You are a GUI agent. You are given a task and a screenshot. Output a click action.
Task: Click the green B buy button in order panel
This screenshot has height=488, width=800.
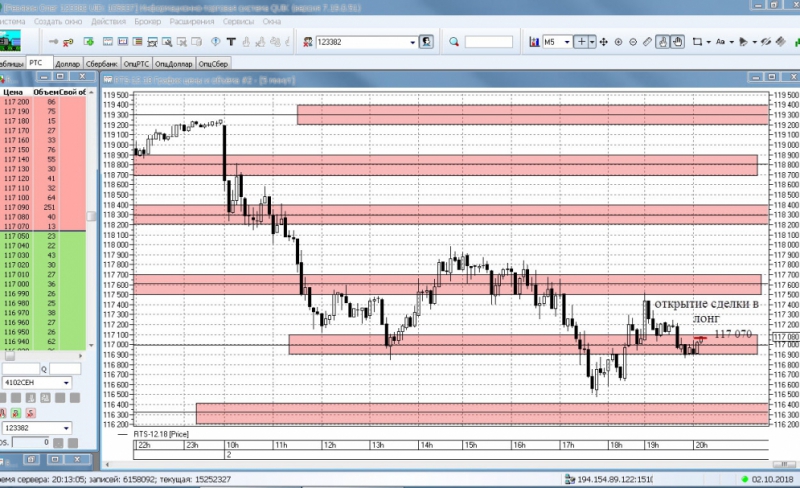[16, 413]
